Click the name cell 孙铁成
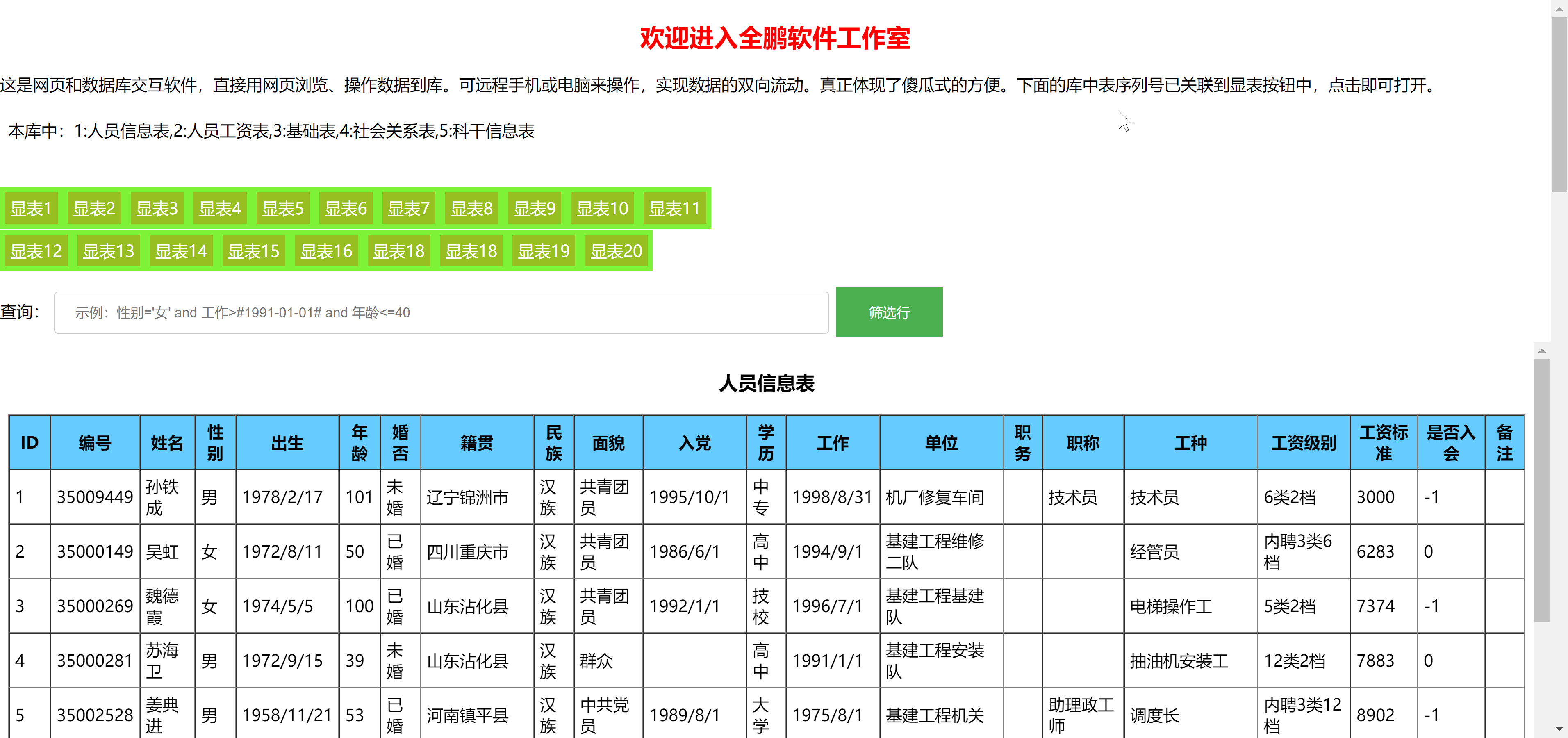This screenshot has width=1568, height=738. coord(167,497)
